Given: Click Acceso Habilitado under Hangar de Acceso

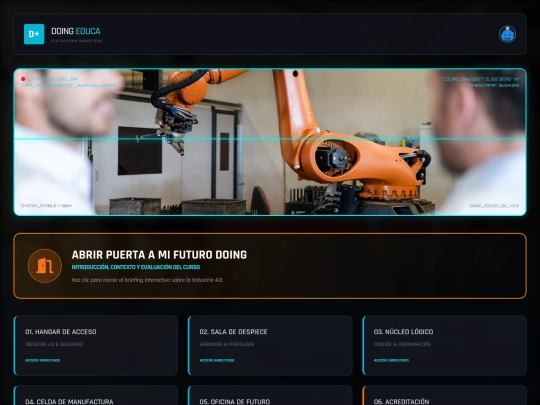Looking at the screenshot, I should tap(42, 361).
